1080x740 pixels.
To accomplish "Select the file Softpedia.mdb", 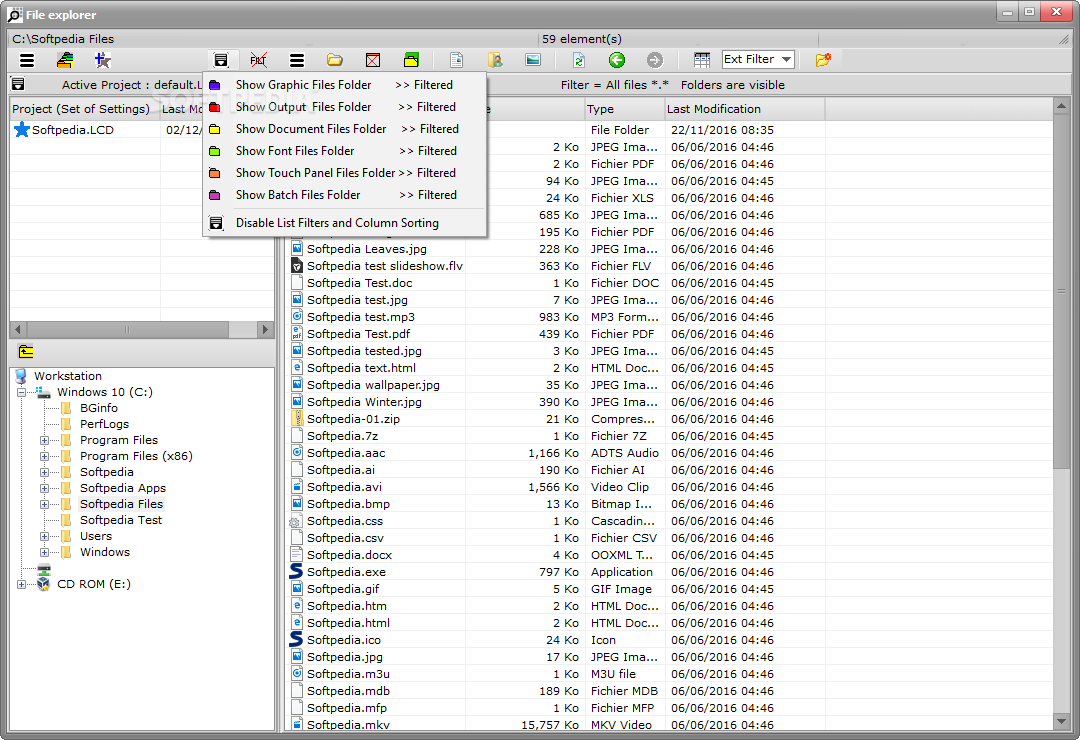I will pos(348,691).
